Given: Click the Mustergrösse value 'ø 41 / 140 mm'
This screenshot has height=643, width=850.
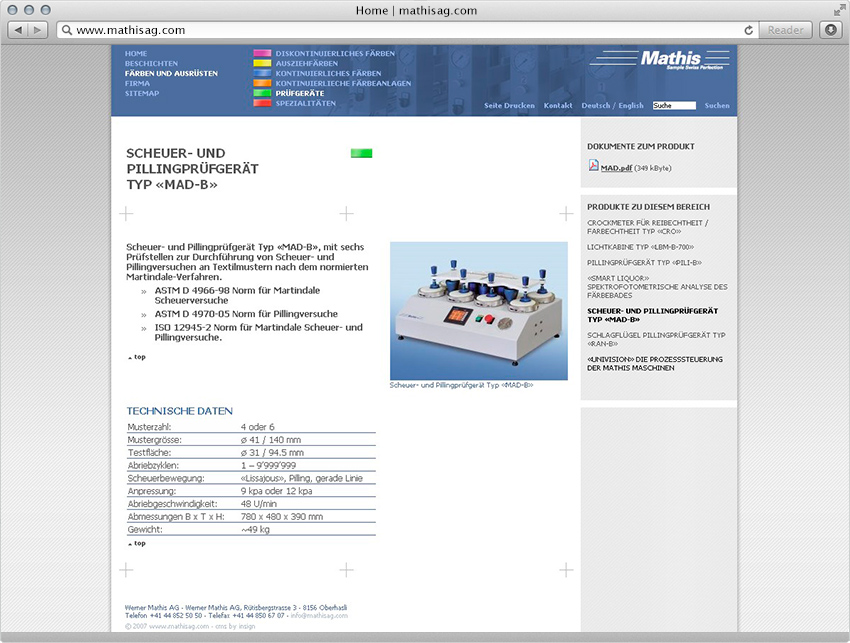Looking at the screenshot, I should (271, 440).
